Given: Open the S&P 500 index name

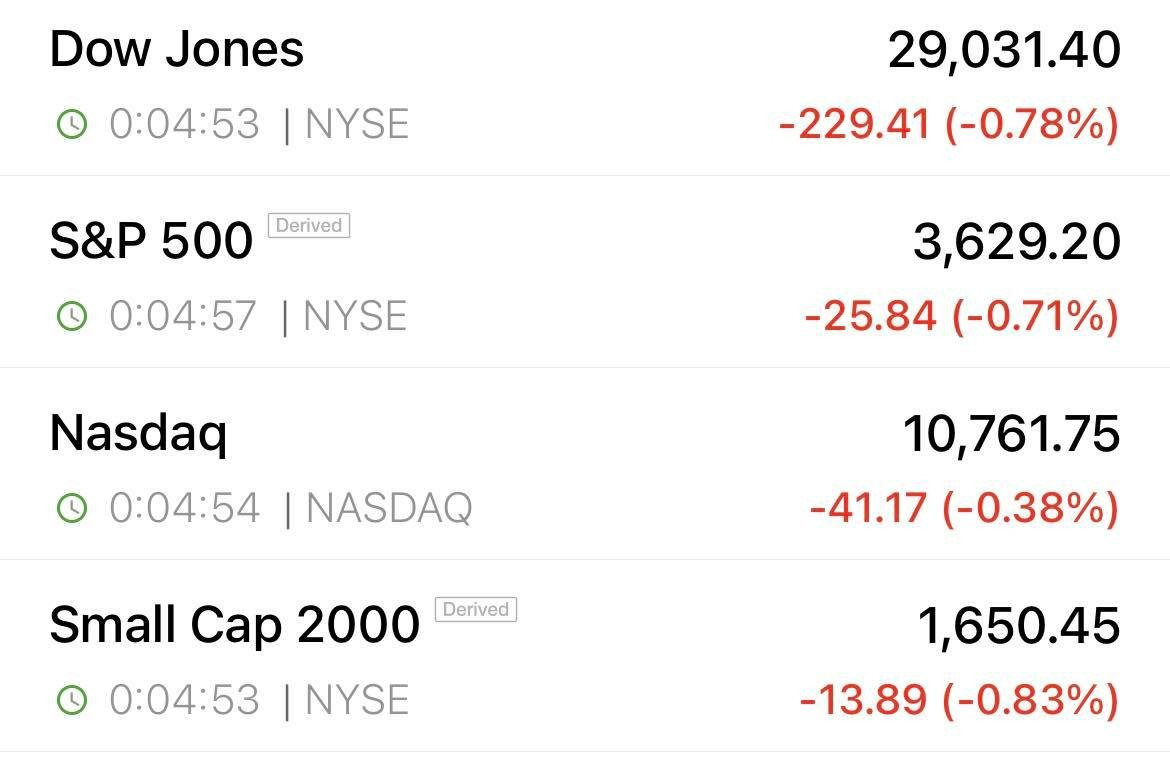Looking at the screenshot, I should pyautogui.click(x=151, y=241).
